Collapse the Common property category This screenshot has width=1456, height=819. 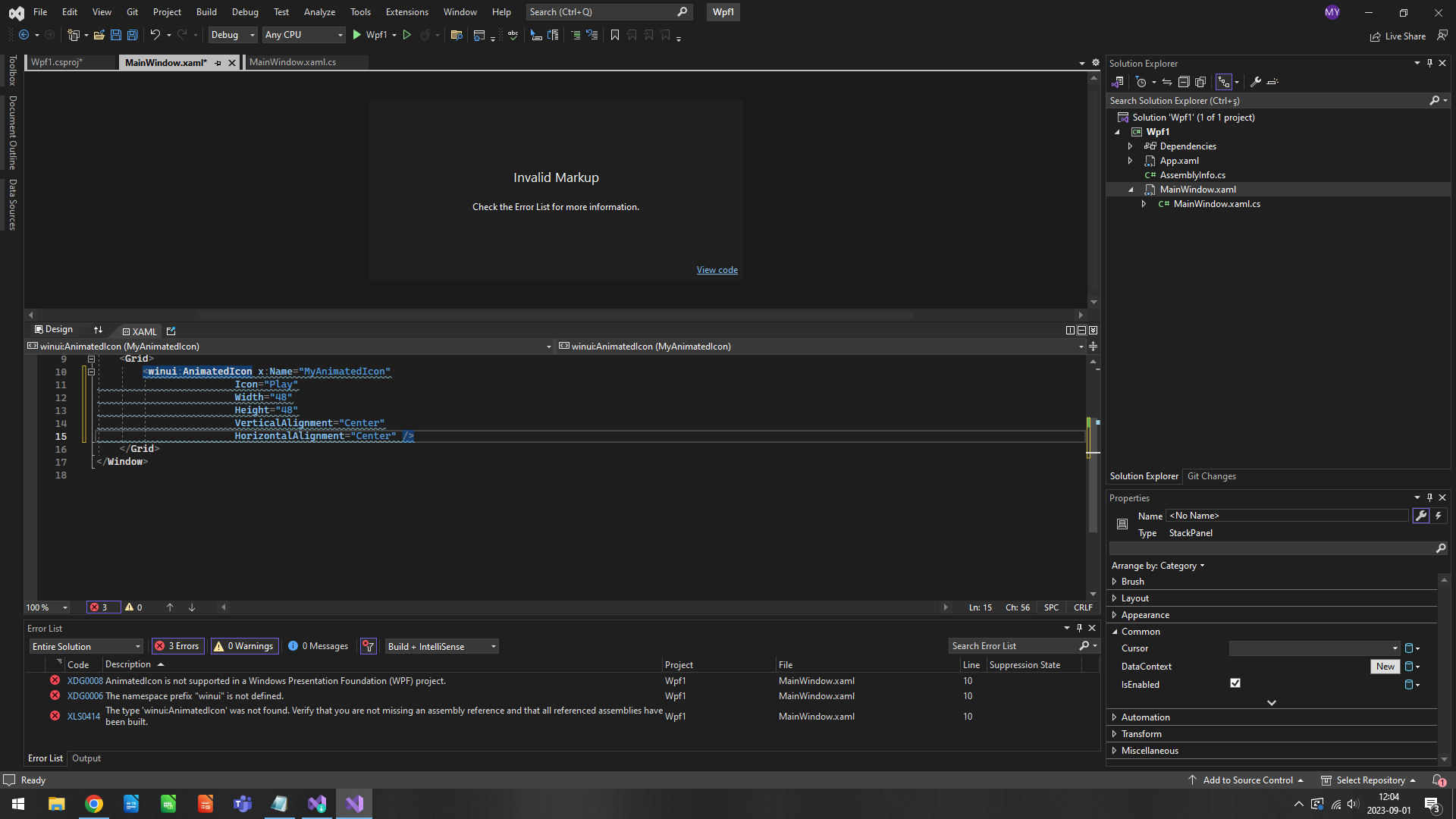(1115, 632)
